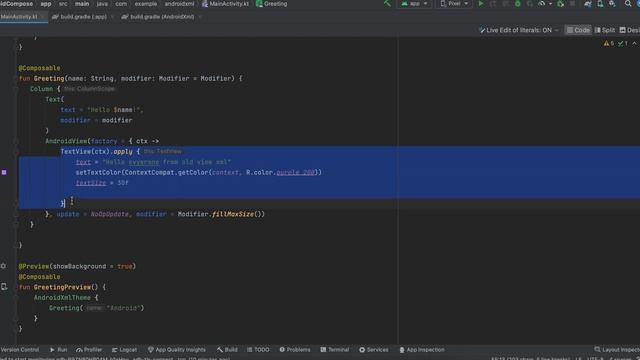Open the SDK Manager icon

(612, 4)
